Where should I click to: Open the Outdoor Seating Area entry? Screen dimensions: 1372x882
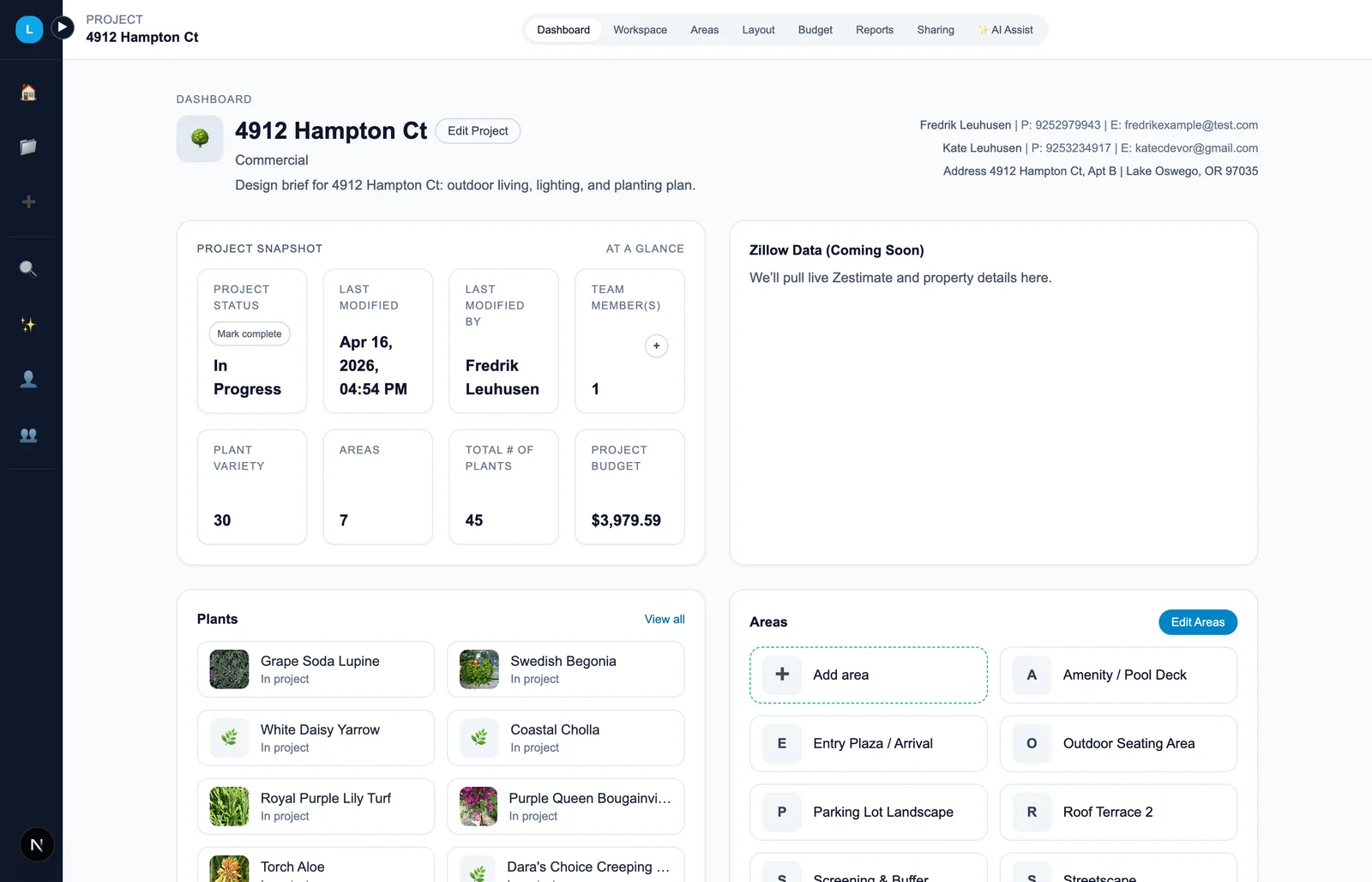tap(1118, 744)
